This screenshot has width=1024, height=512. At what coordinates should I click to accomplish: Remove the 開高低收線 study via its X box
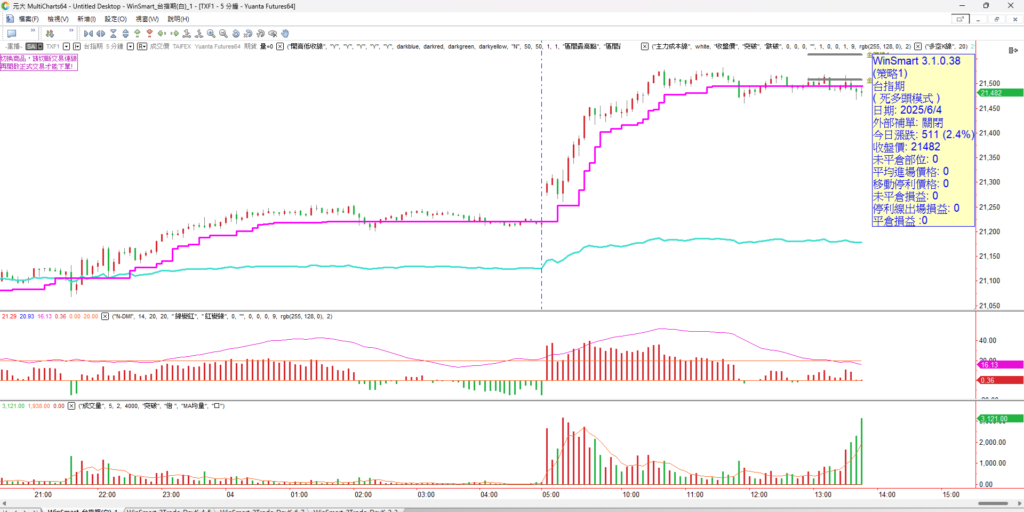[280, 46]
